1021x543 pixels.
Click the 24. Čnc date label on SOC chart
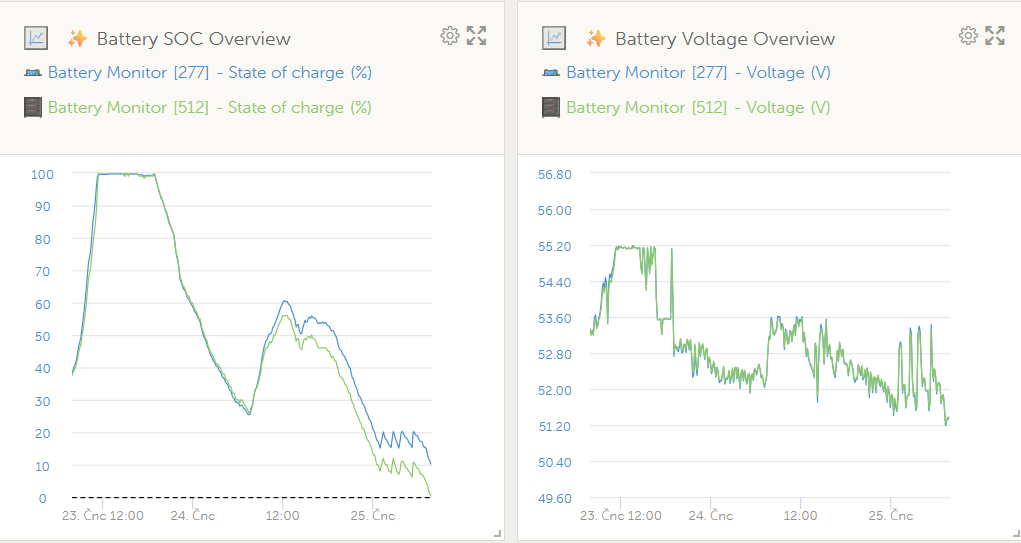click(x=193, y=516)
